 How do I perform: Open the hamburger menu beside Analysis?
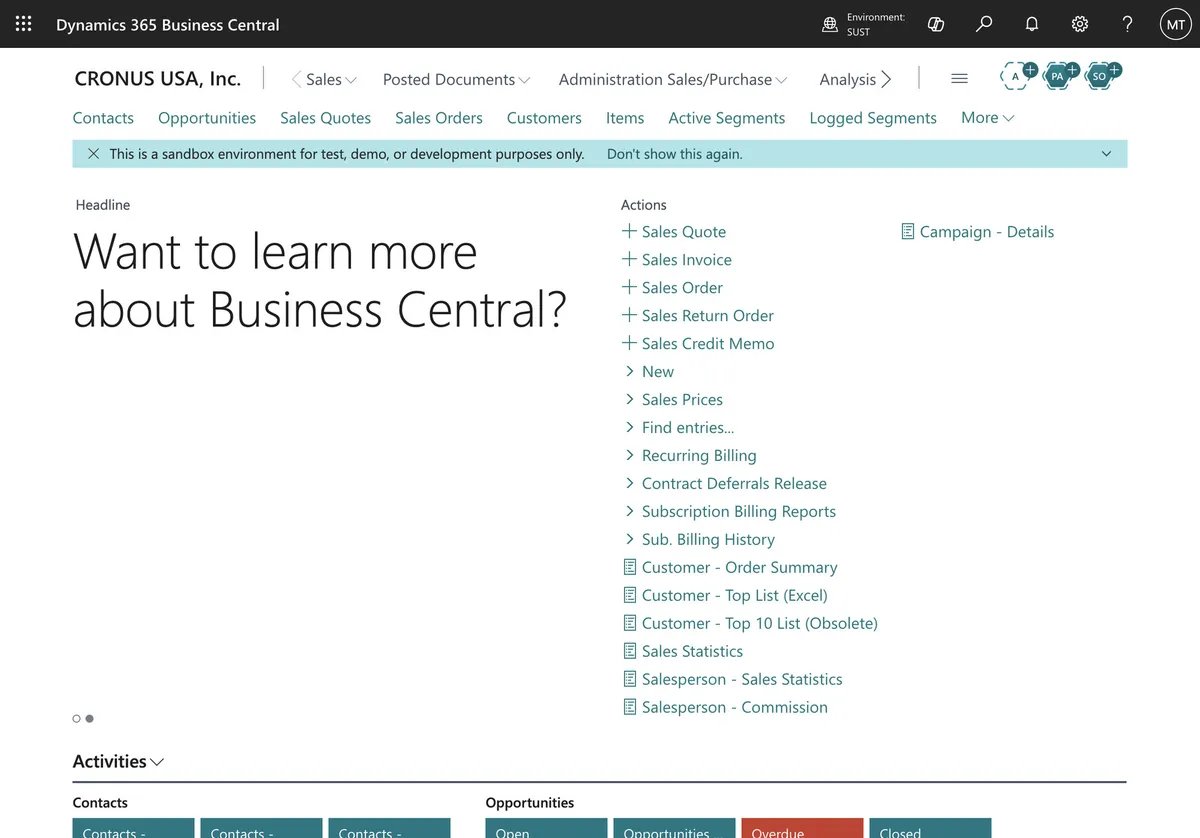959,79
